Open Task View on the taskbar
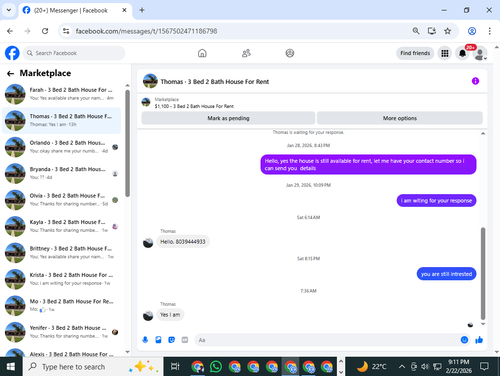Image resolution: width=500 pixels, height=376 pixels. (175, 367)
